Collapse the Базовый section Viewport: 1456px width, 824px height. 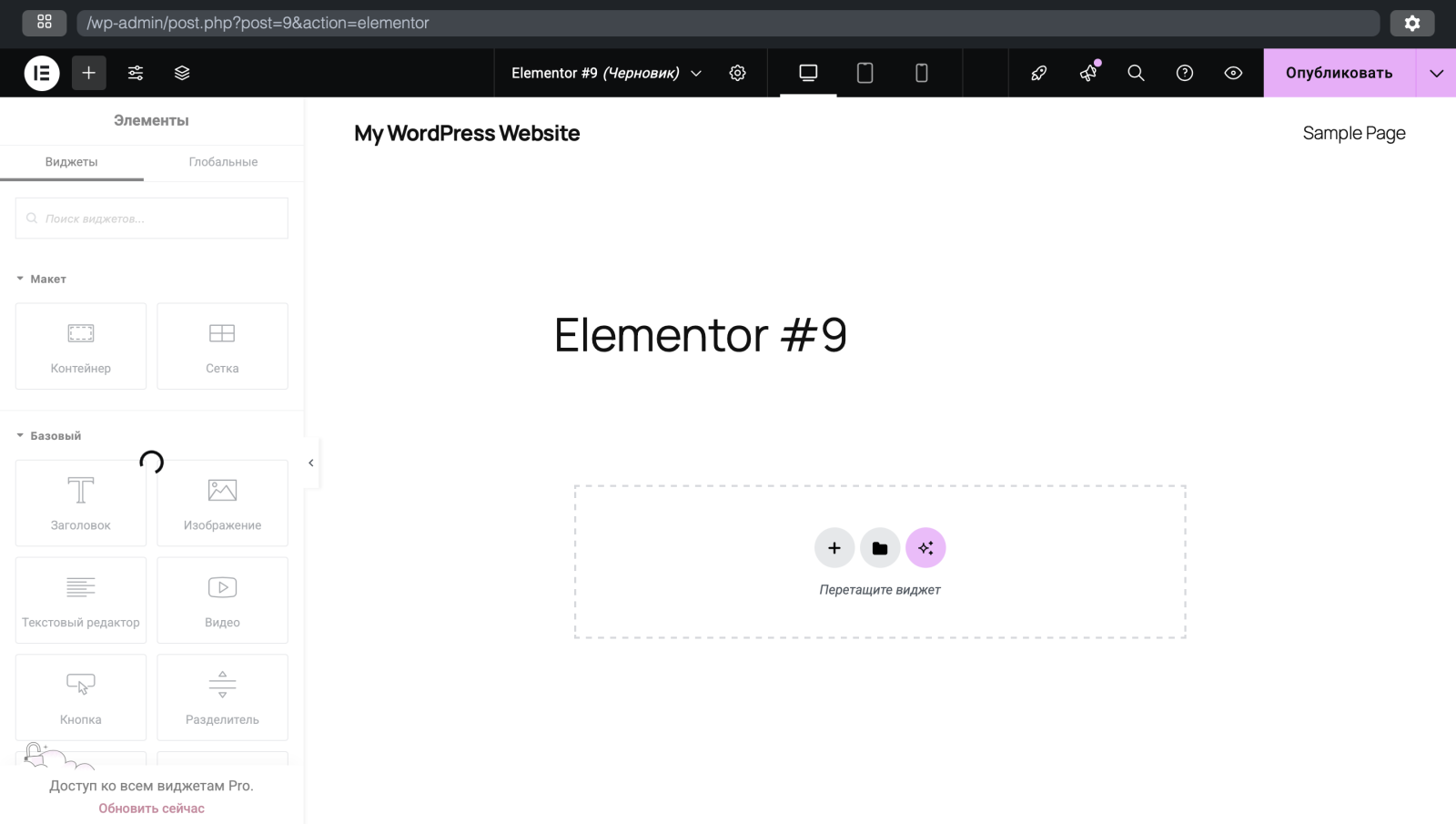click(48, 435)
